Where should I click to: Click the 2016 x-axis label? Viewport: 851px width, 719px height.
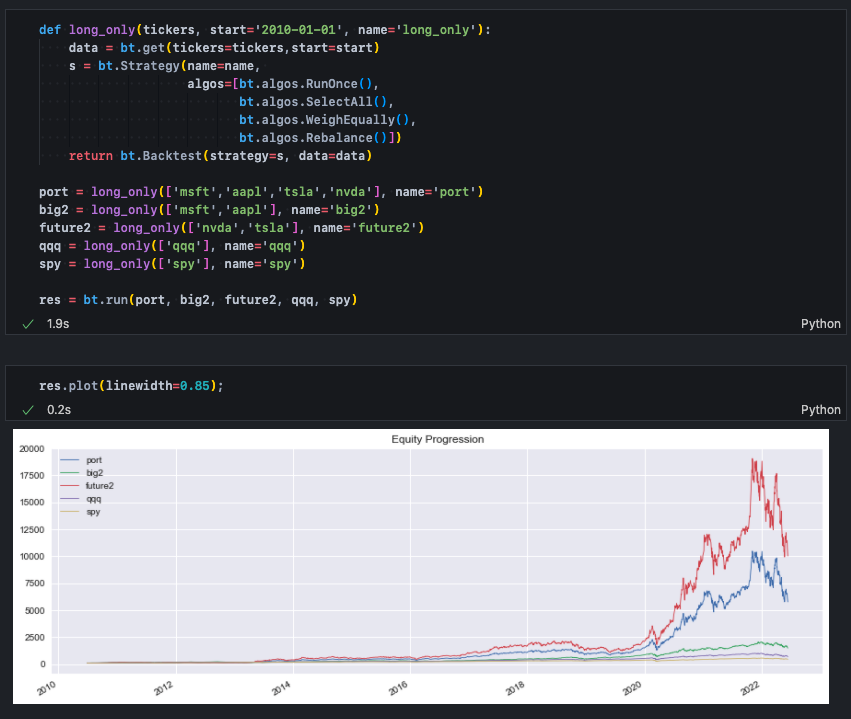coord(398,688)
